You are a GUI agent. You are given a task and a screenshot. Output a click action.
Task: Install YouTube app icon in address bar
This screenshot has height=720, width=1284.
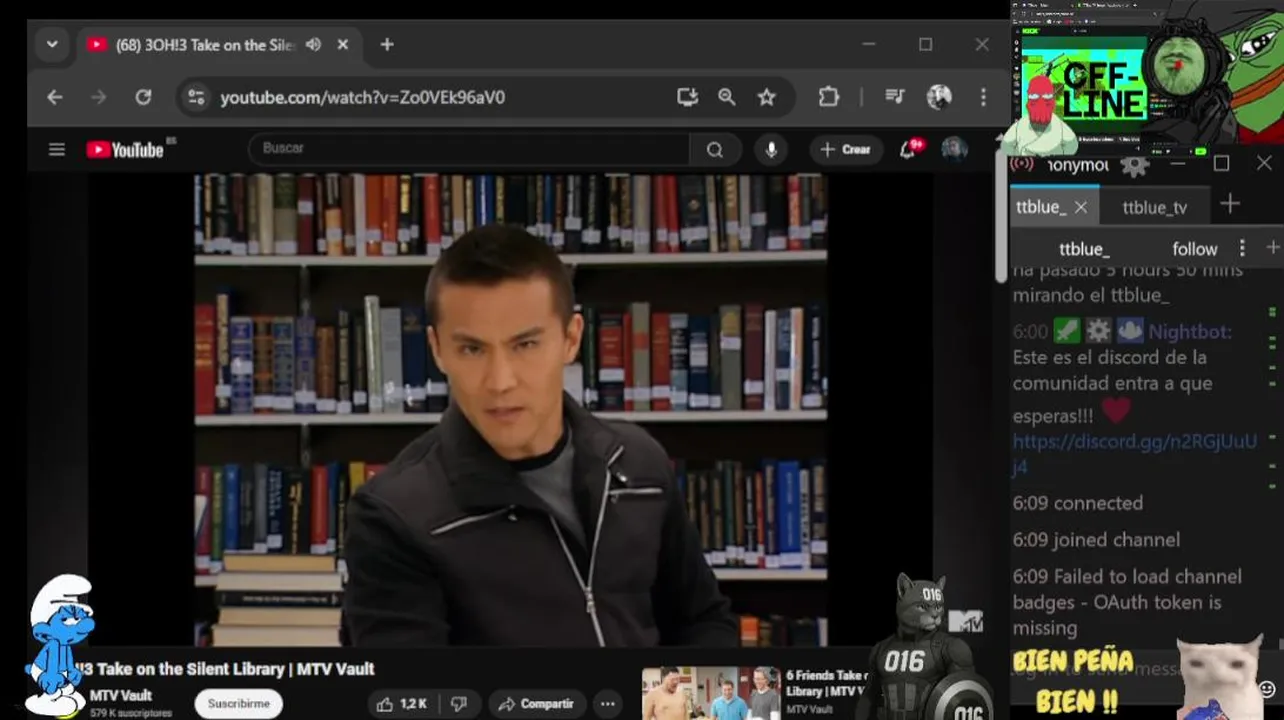[x=687, y=97]
